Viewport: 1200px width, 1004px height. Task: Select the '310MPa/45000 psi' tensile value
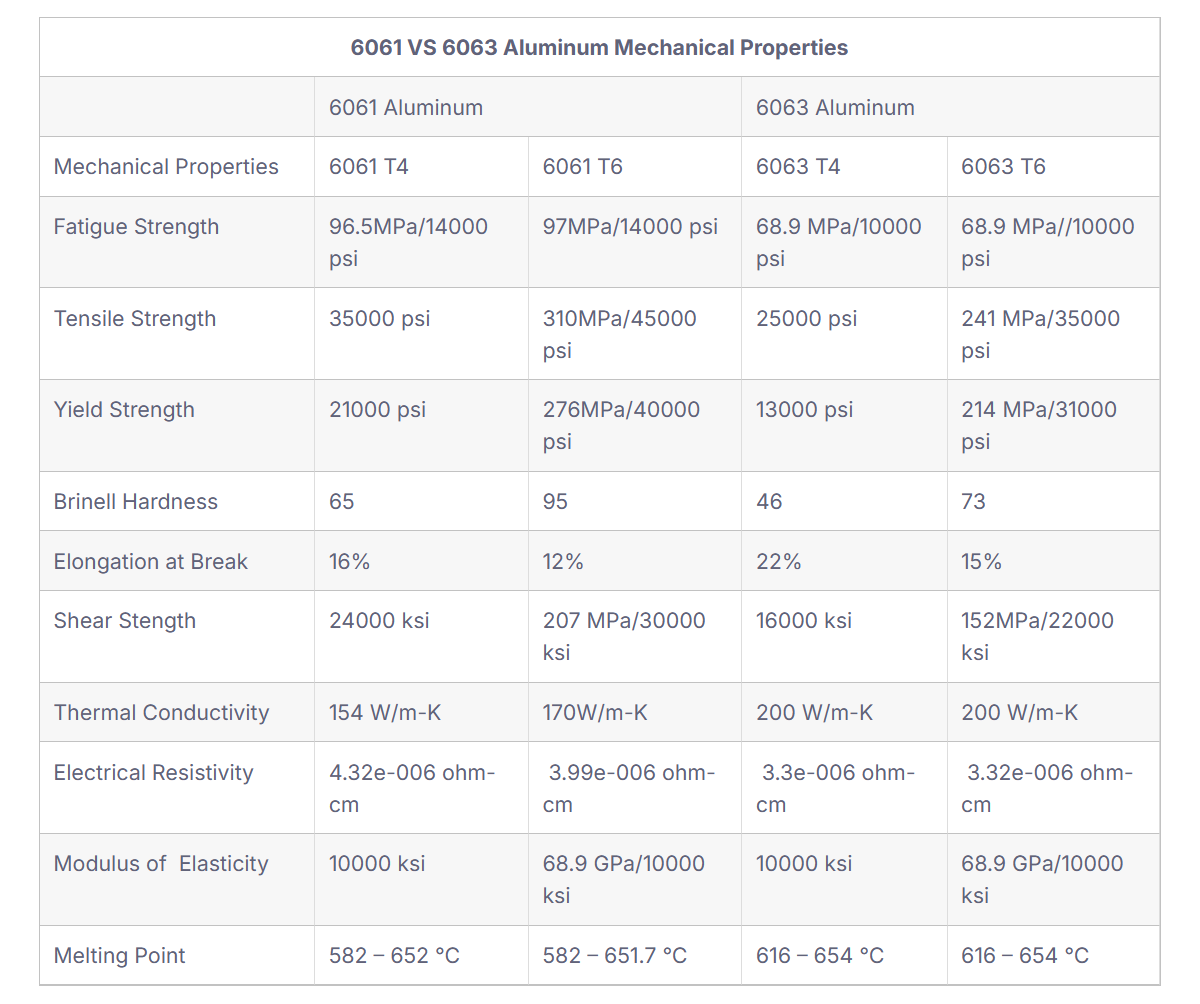620,333
